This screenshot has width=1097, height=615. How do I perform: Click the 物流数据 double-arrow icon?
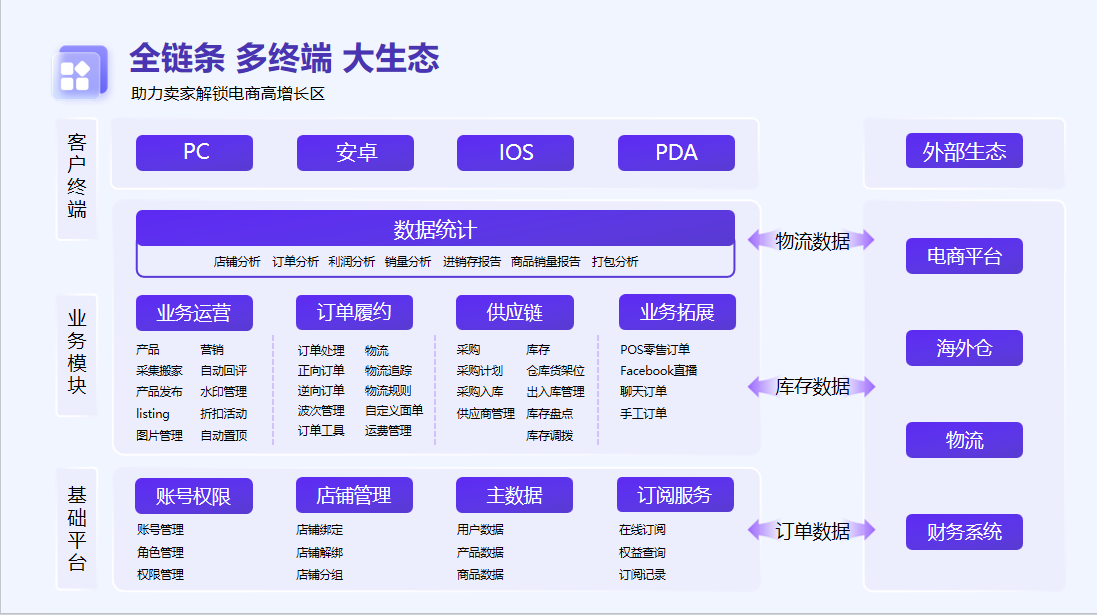811,240
